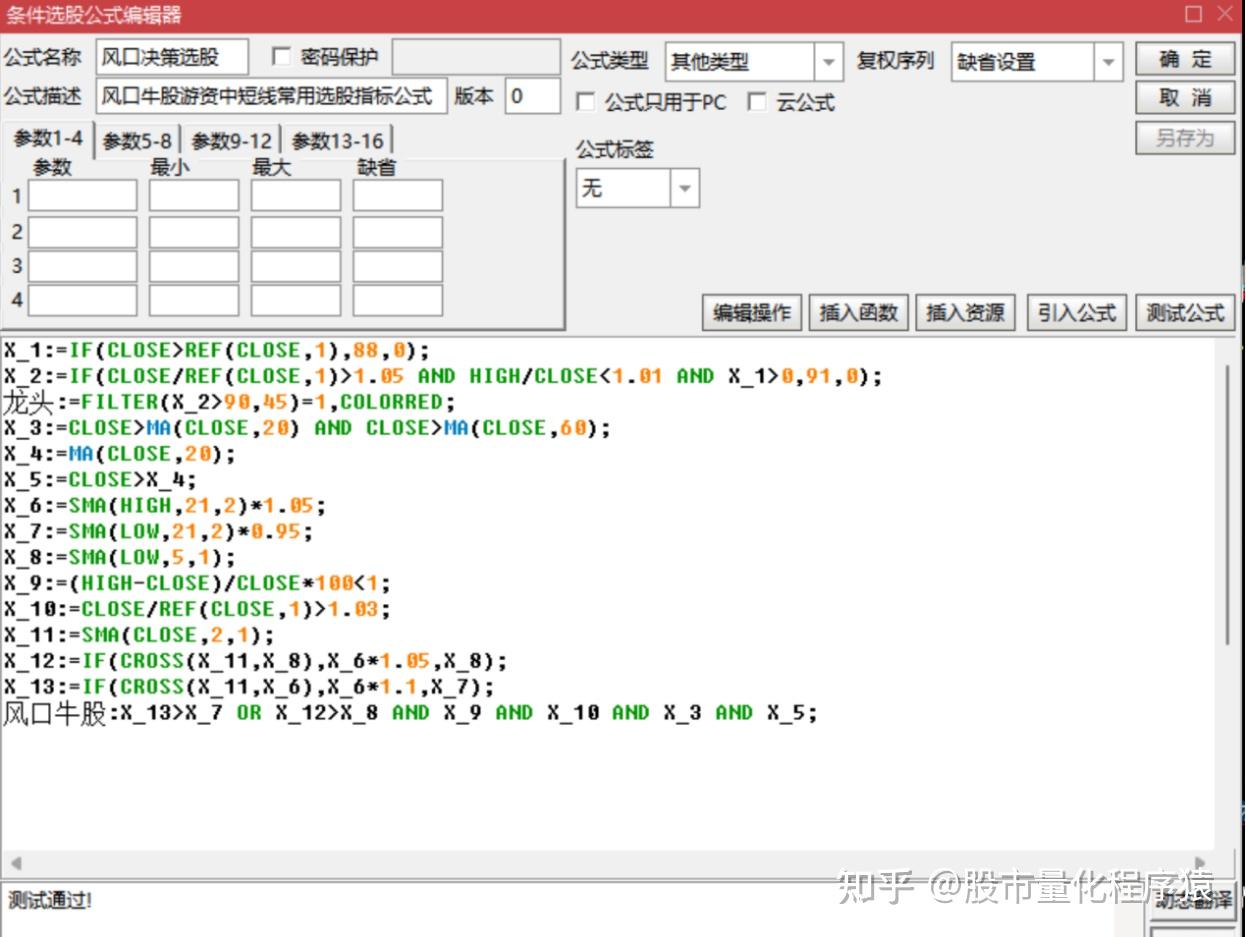Click the code line starting with X_13:=IF(CROSS
Screen dimensions: 1246x937
(249, 687)
